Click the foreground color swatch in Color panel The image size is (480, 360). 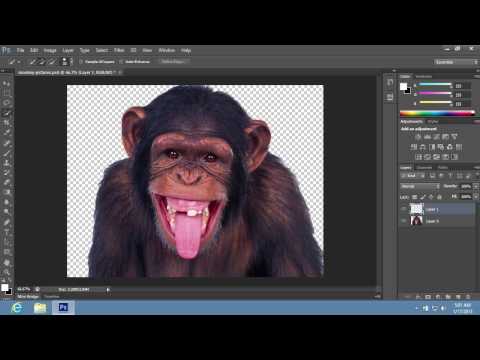pos(403,87)
